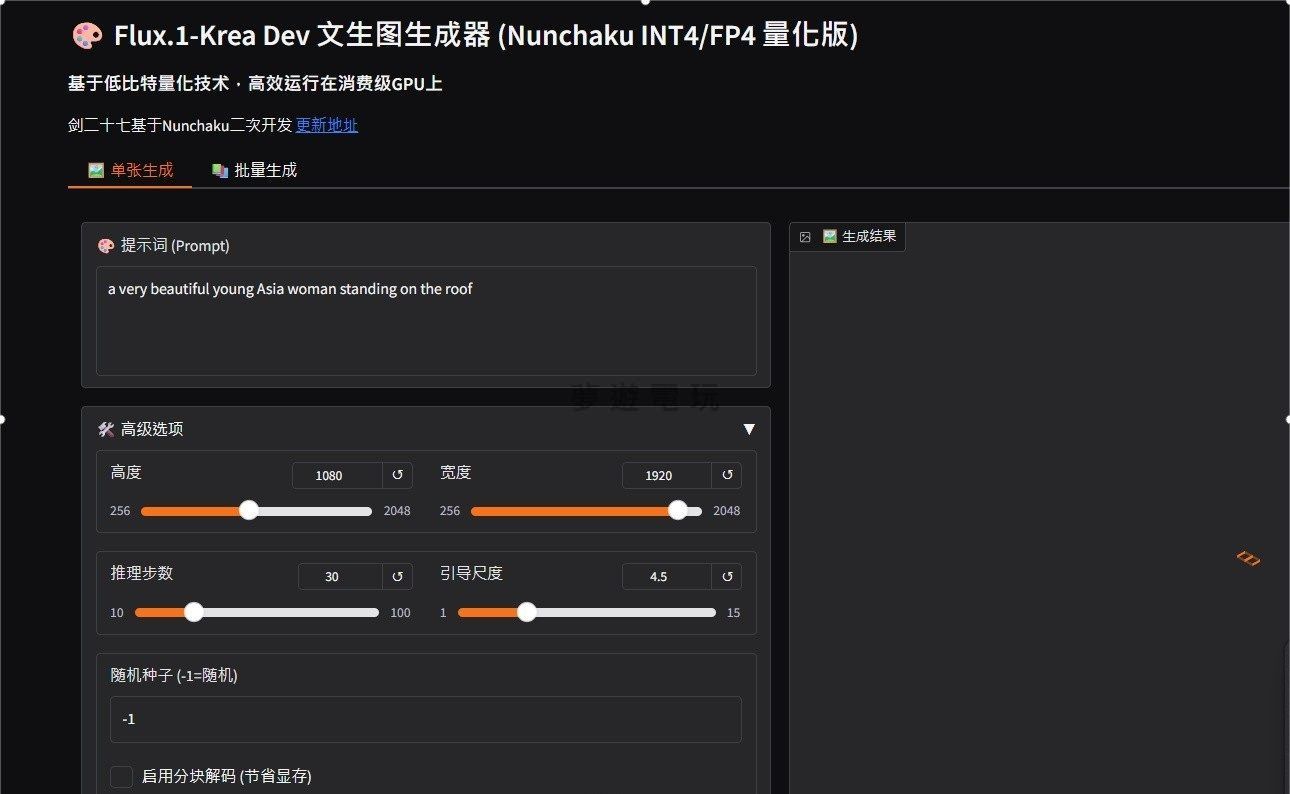
Task: Click the palette icon in the page title
Action: (87, 36)
